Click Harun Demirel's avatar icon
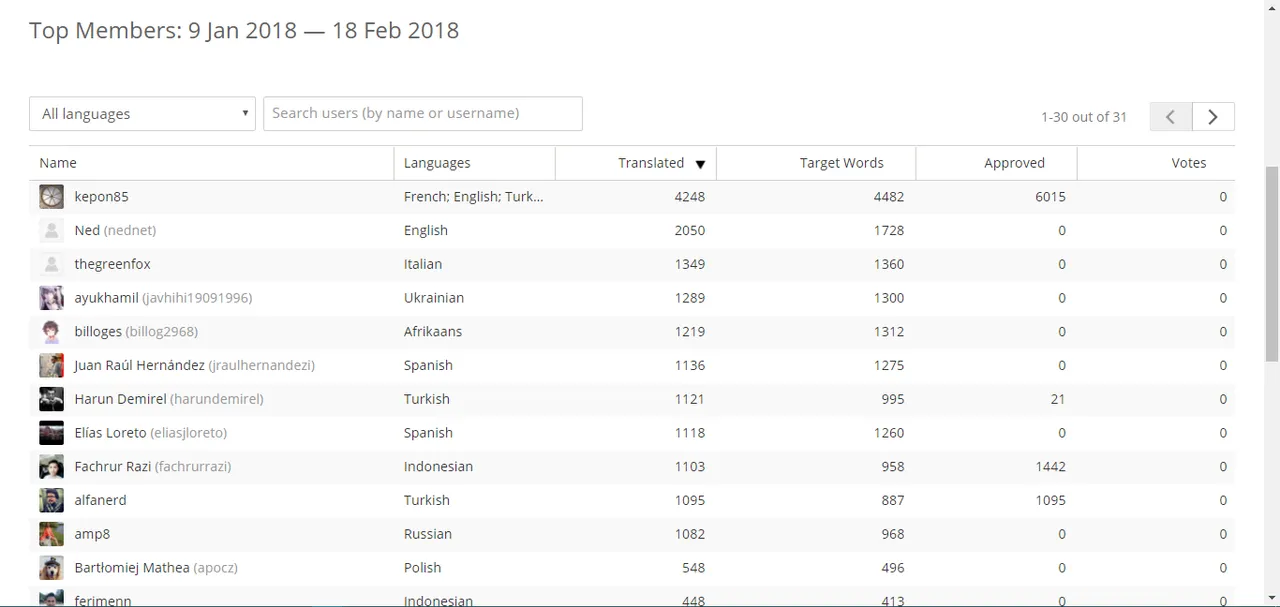Image resolution: width=1280 pixels, height=607 pixels. click(x=51, y=399)
